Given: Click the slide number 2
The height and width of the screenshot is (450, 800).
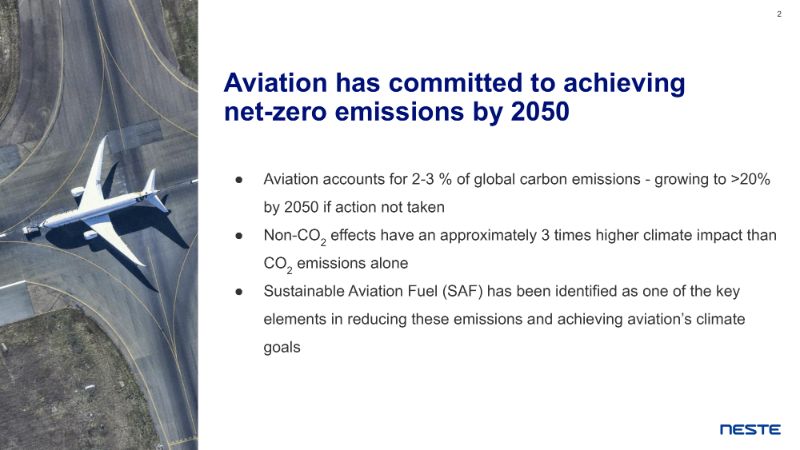Looking at the screenshot, I should click(779, 14).
